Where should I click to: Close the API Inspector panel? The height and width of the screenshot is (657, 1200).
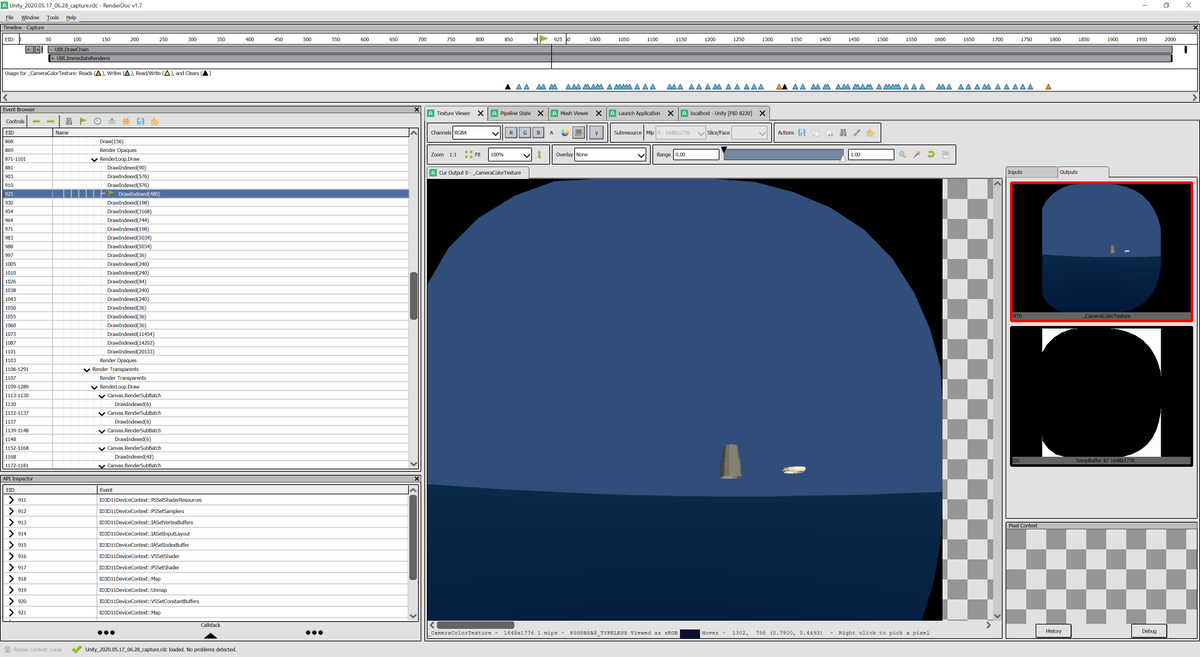(x=416, y=480)
